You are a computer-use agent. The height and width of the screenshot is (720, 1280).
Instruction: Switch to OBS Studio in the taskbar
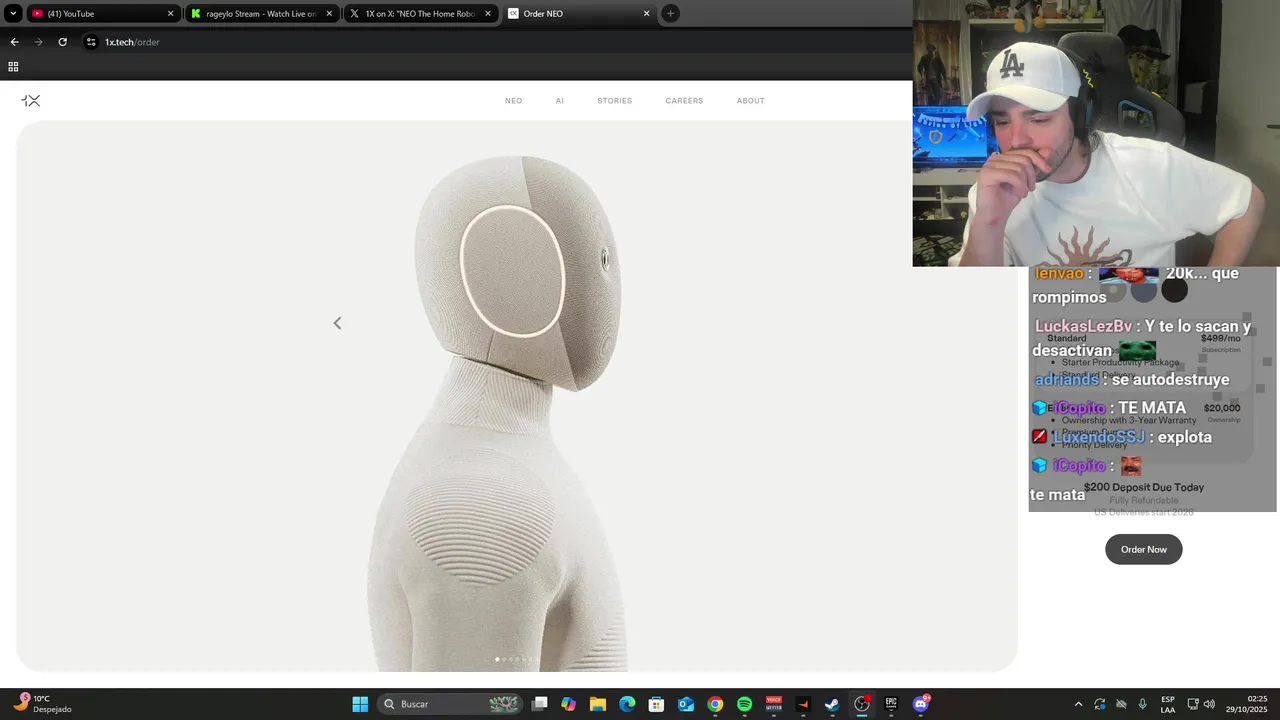click(x=862, y=704)
